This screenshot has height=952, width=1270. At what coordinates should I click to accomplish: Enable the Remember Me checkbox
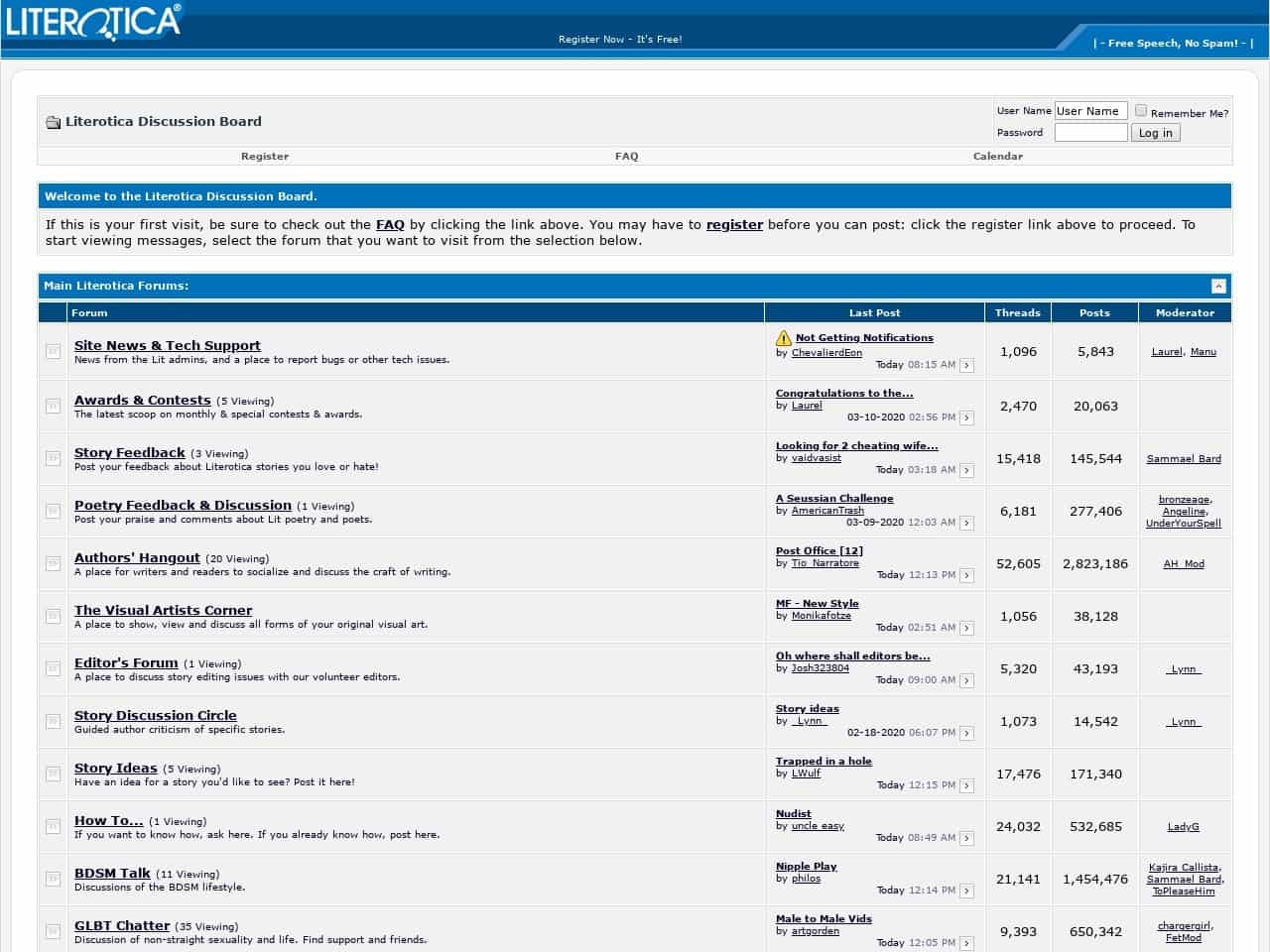(x=1141, y=111)
